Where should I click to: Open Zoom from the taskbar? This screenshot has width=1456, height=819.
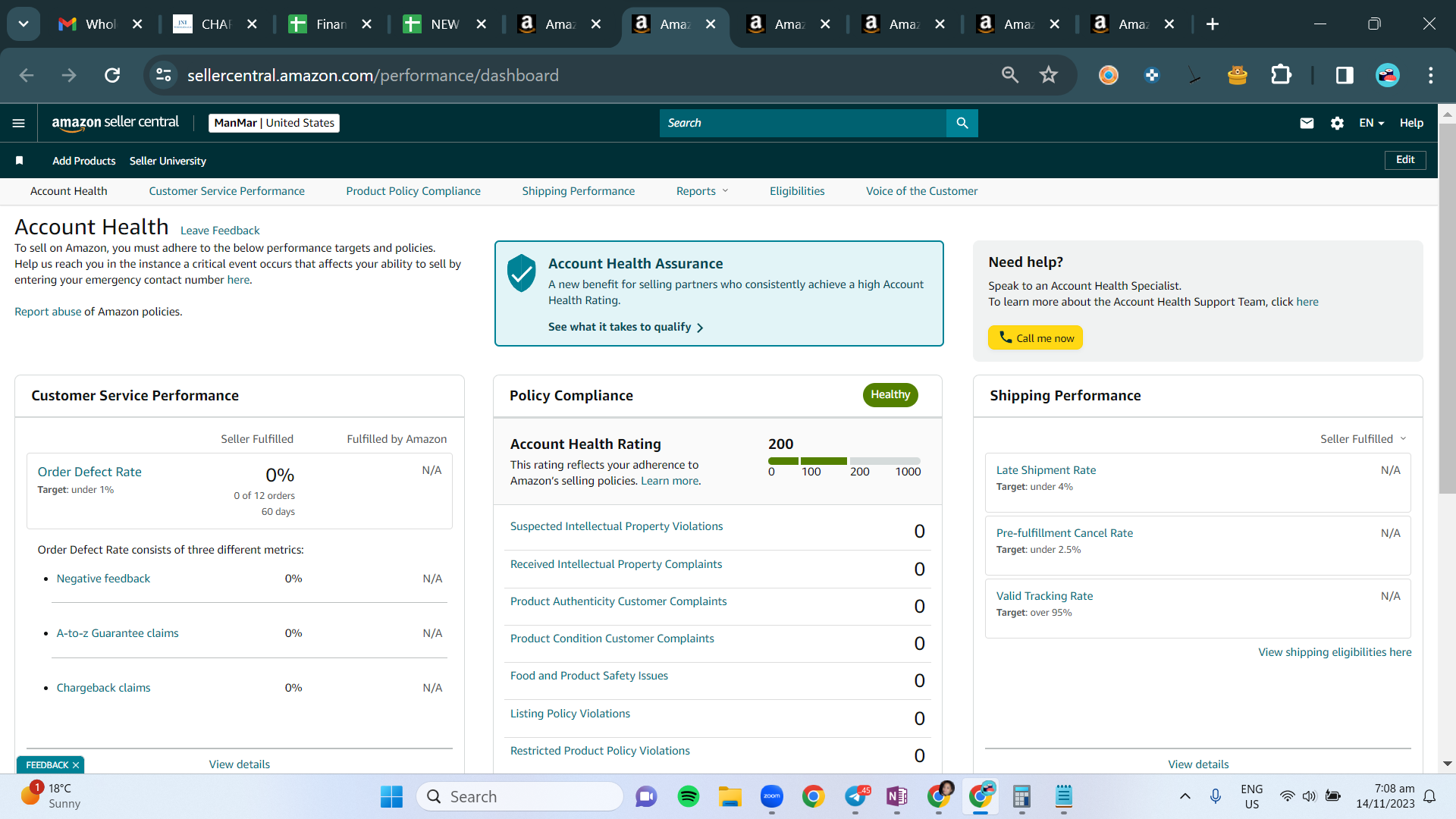coord(772,796)
